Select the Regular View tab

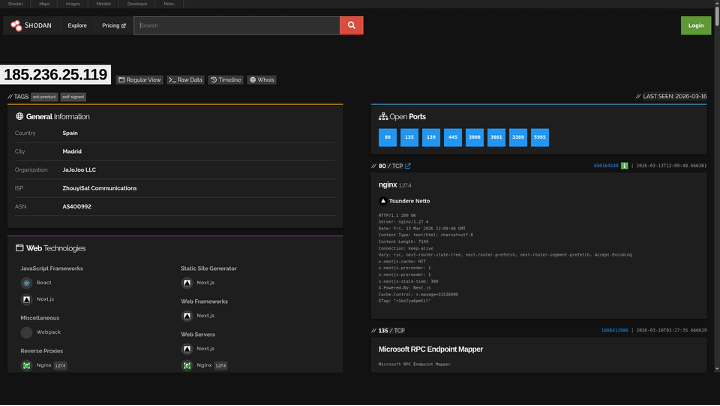coord(140,79)
